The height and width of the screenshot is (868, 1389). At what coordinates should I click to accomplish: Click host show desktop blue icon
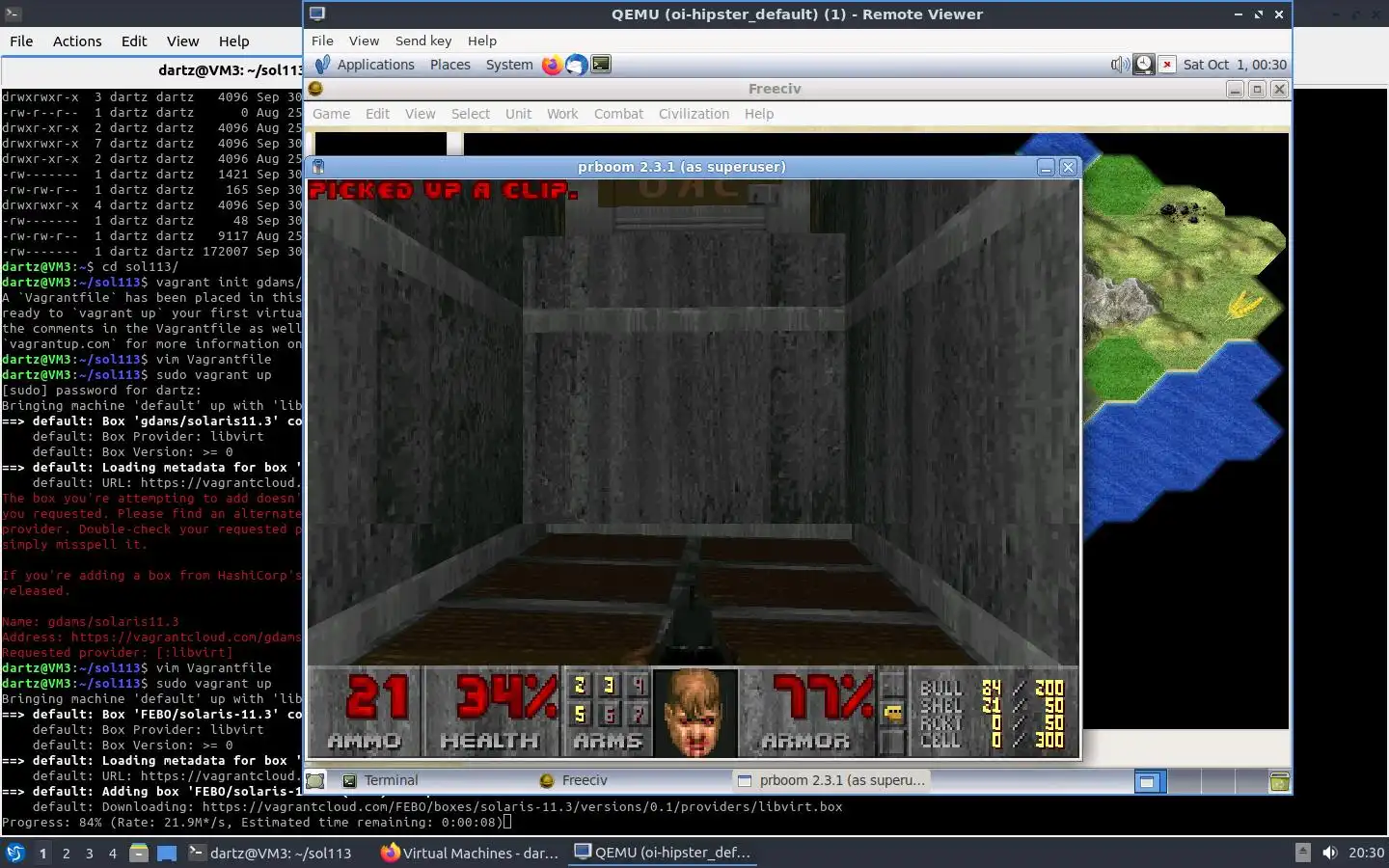(x=167, y=853)
